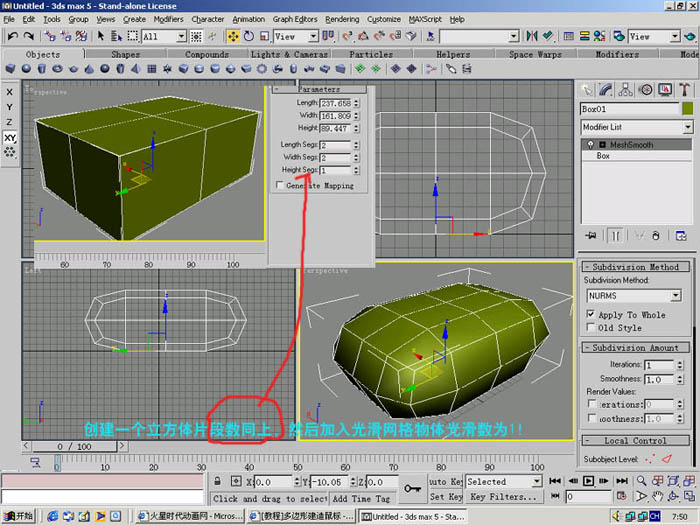Open the Select by Name tool
The height and width of the screenshot is (525, 700).
(116, 36)
